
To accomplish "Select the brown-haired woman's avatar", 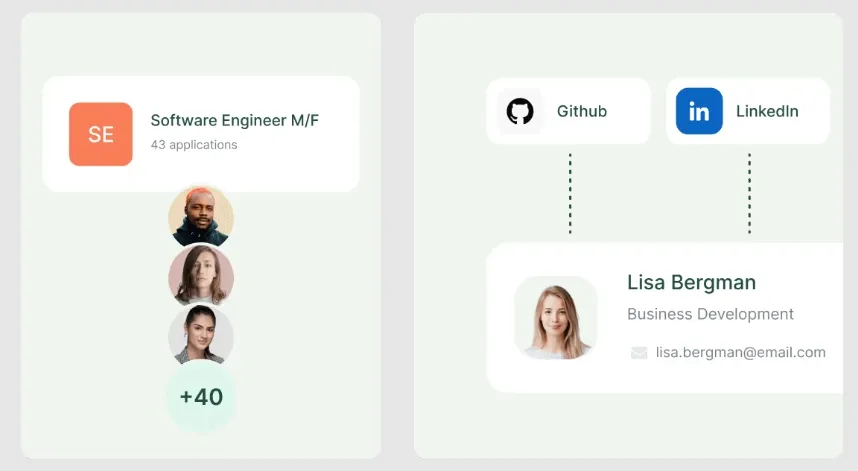I will pyautogui.click(x=201, y=276).
